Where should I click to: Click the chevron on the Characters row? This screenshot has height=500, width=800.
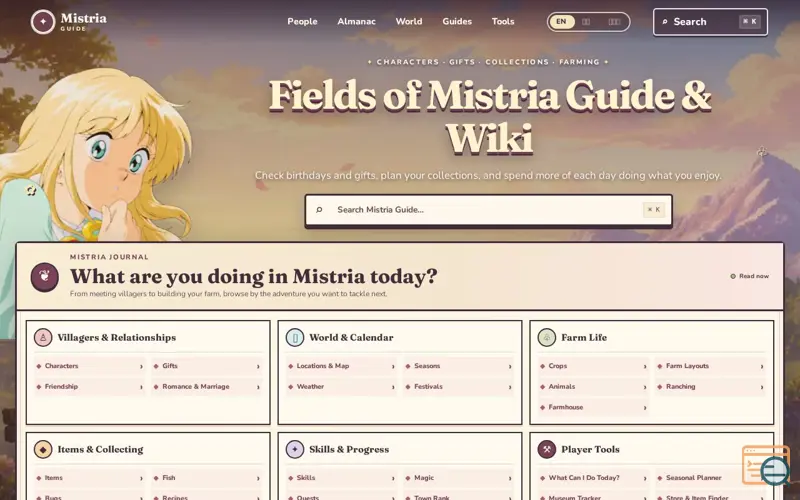tap(141, 366)
